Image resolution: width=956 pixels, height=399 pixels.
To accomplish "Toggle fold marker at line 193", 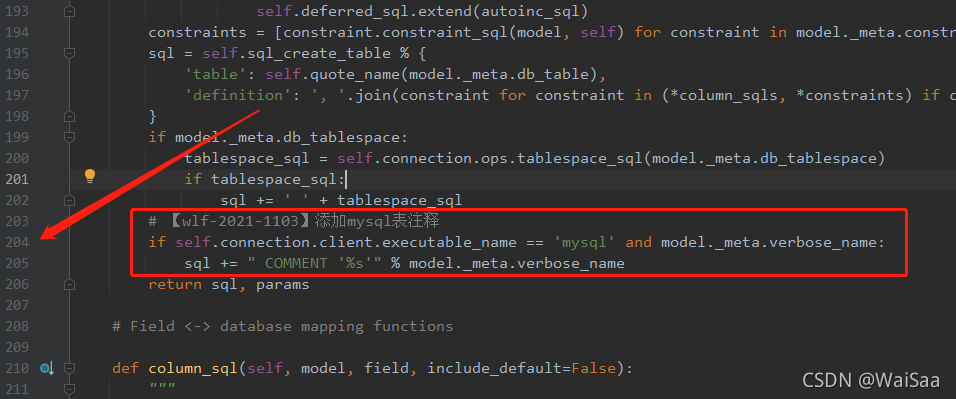I will 70,11.
